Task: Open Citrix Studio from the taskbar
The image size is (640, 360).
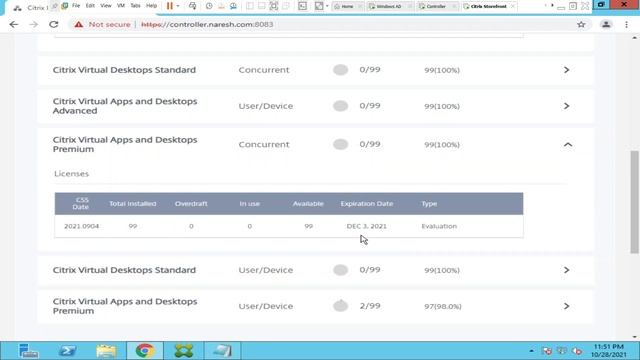Action: 184,351
